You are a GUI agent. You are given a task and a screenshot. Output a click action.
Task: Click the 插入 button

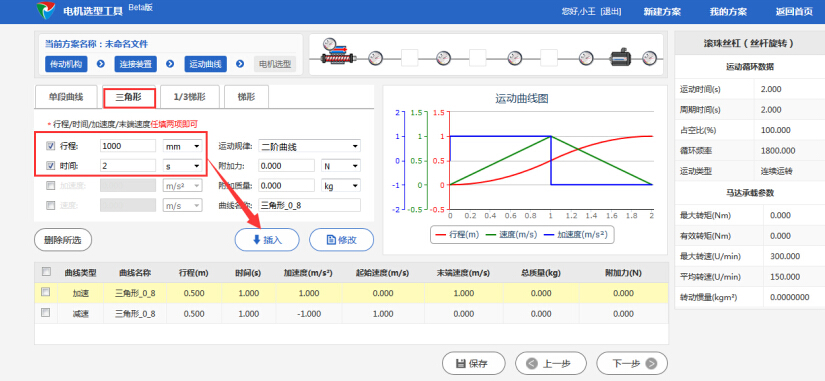[x=267, y=240]
